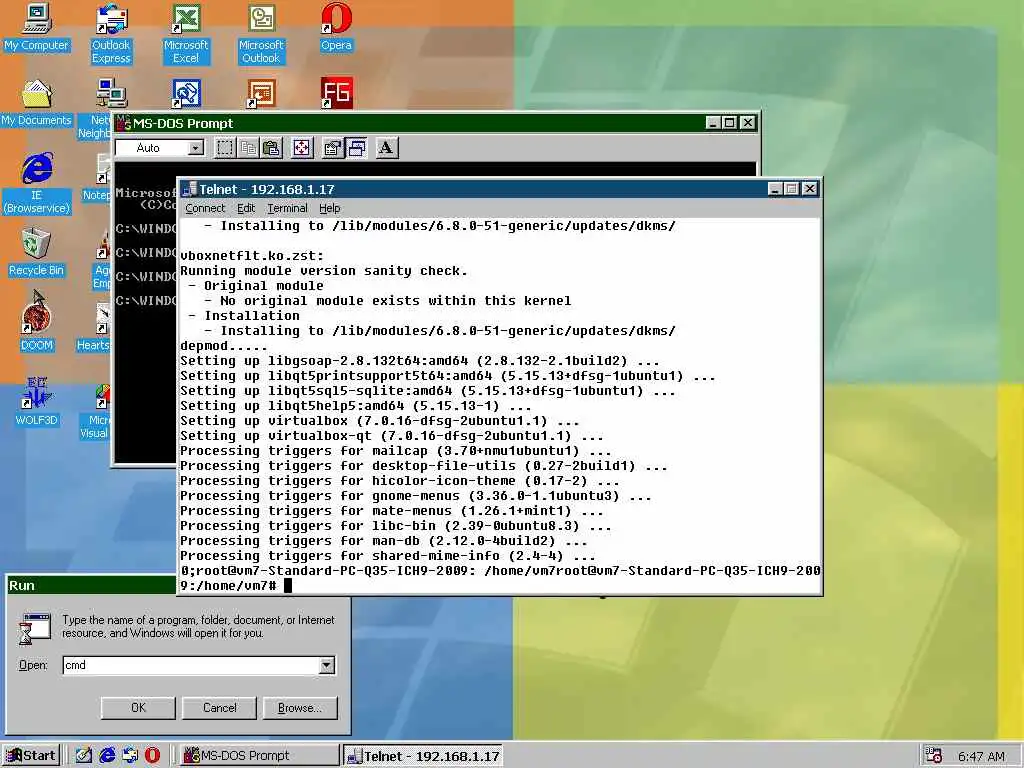Image resolution: width=1024 pixels, height=768 pixels.
Task: Click the Paste icon in the MS-DOS Prompt toolbar
Action: 271,148
